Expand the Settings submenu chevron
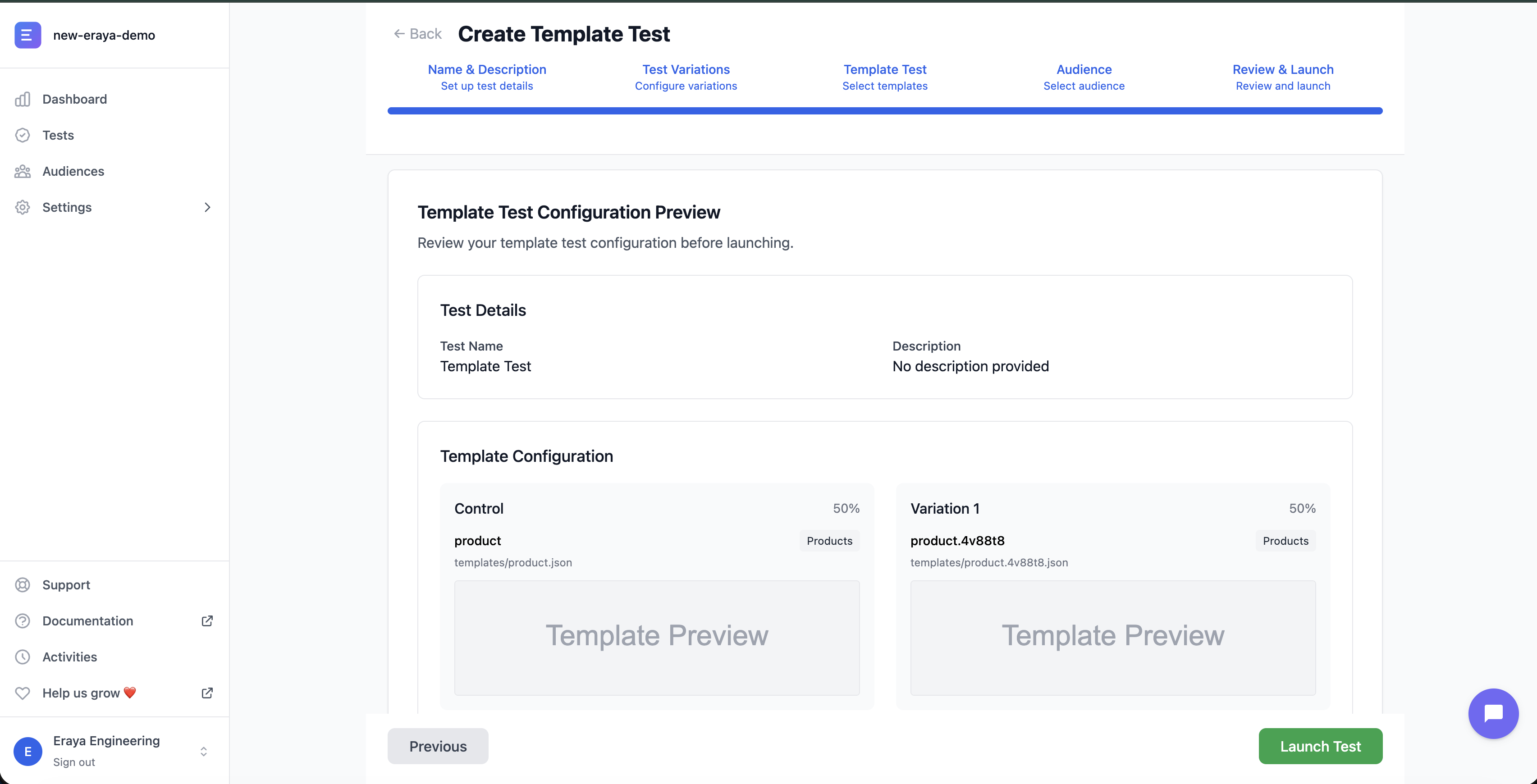The height and width of the screenshot is (784, 1537). point(207,207)
